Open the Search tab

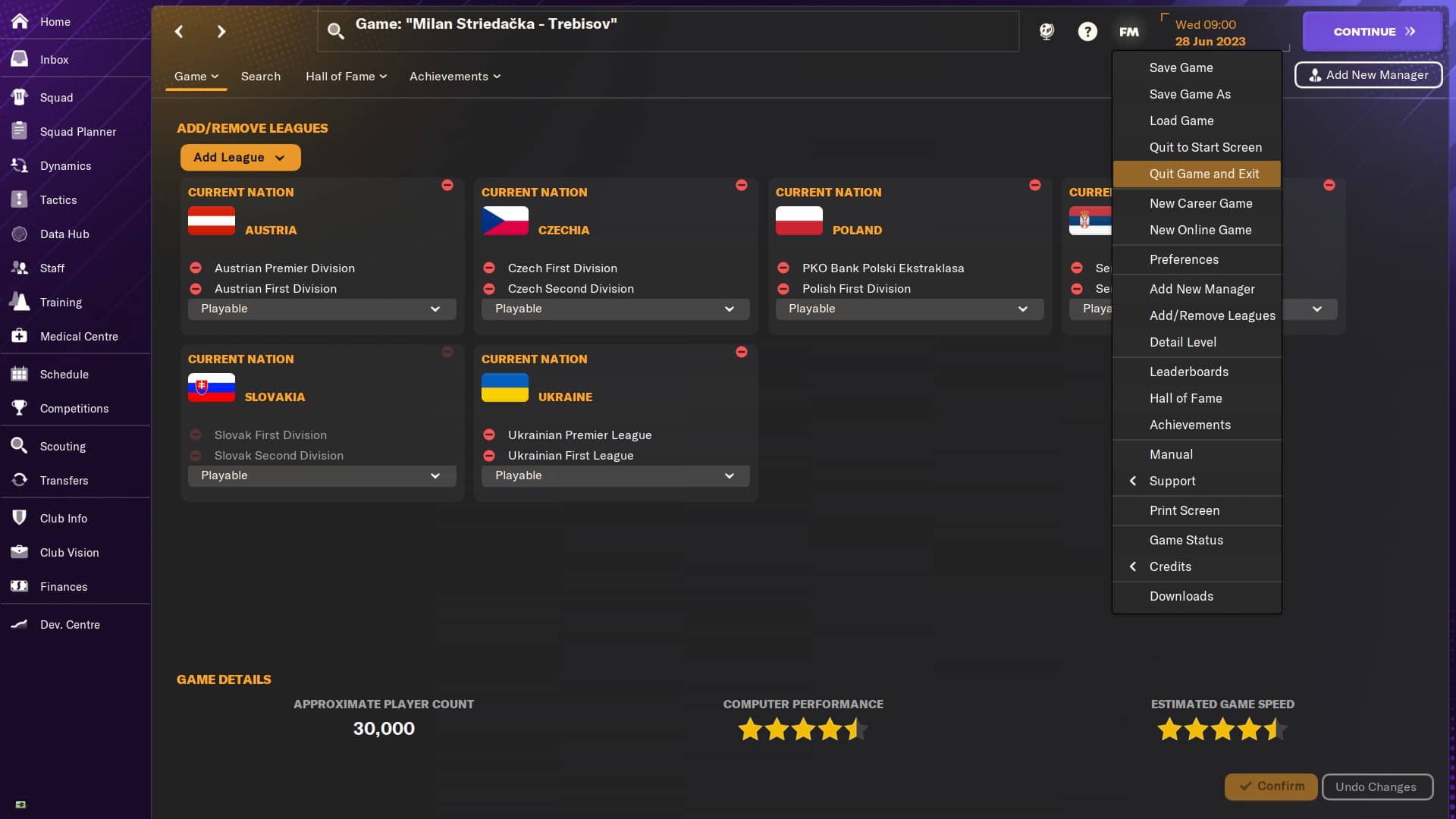point(261,76)
